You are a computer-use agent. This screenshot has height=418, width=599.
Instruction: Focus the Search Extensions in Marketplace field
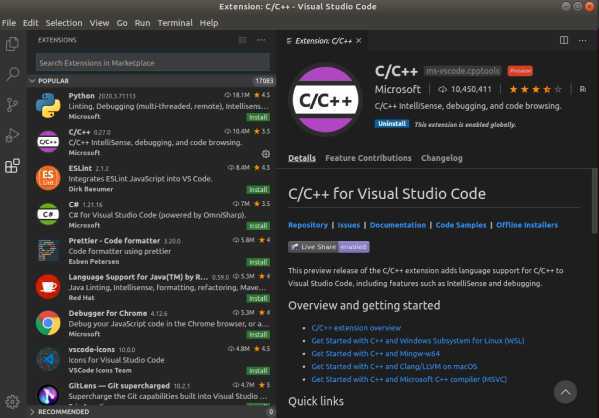tap(153, 62)
